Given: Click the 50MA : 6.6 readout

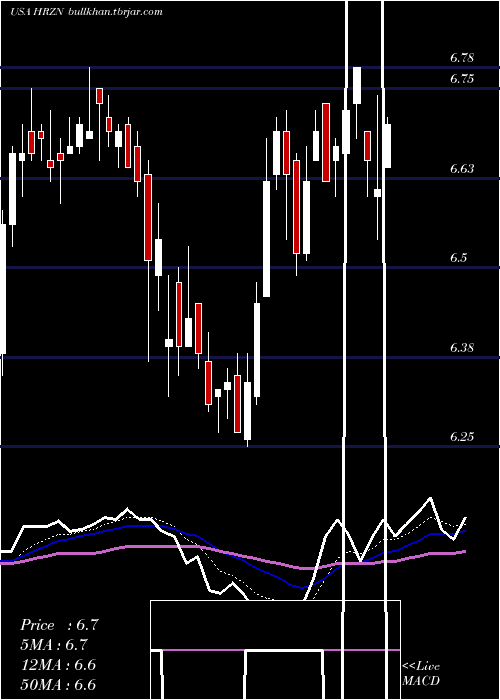Looking at the screenshot, I should coord(58,684).
